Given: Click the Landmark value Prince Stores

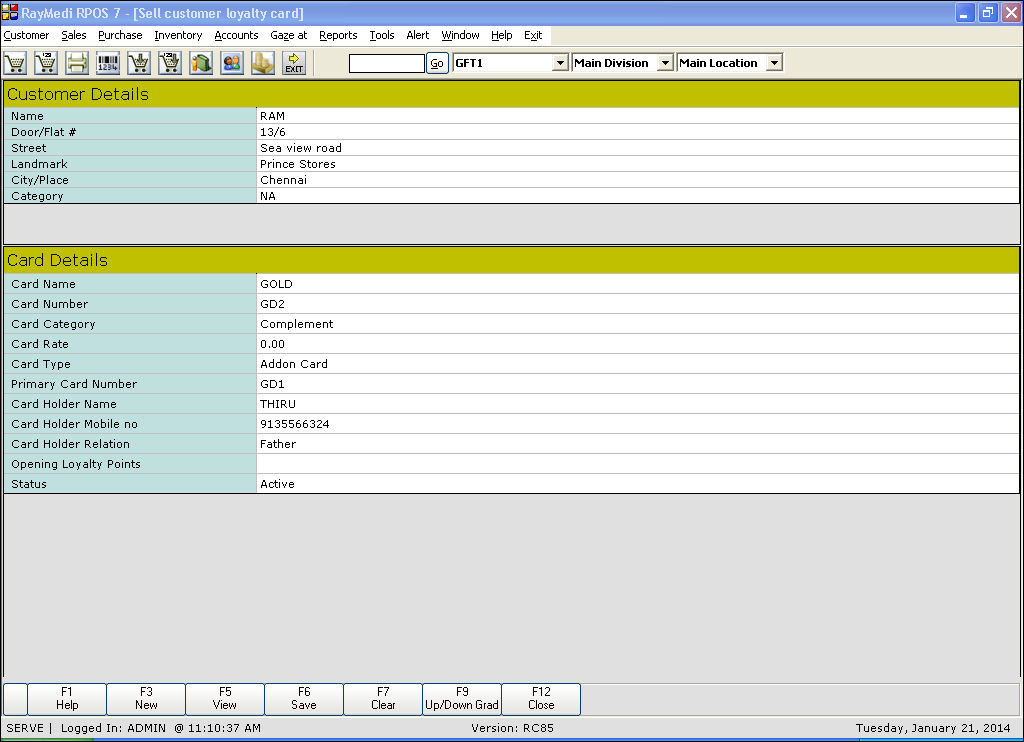Looking at the screenshot, I should 298,164.
